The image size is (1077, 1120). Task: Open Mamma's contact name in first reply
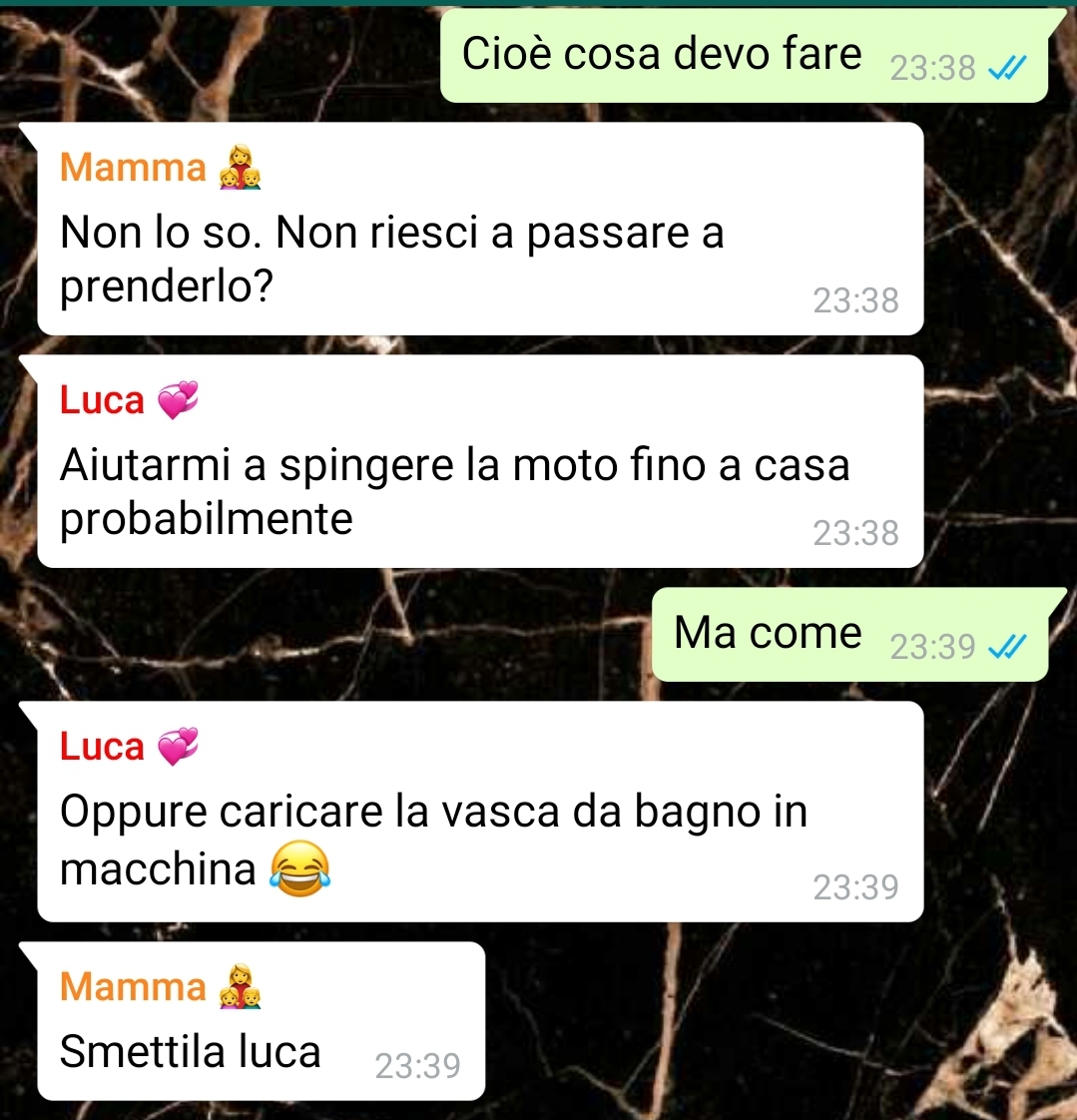tap(133, 167)
